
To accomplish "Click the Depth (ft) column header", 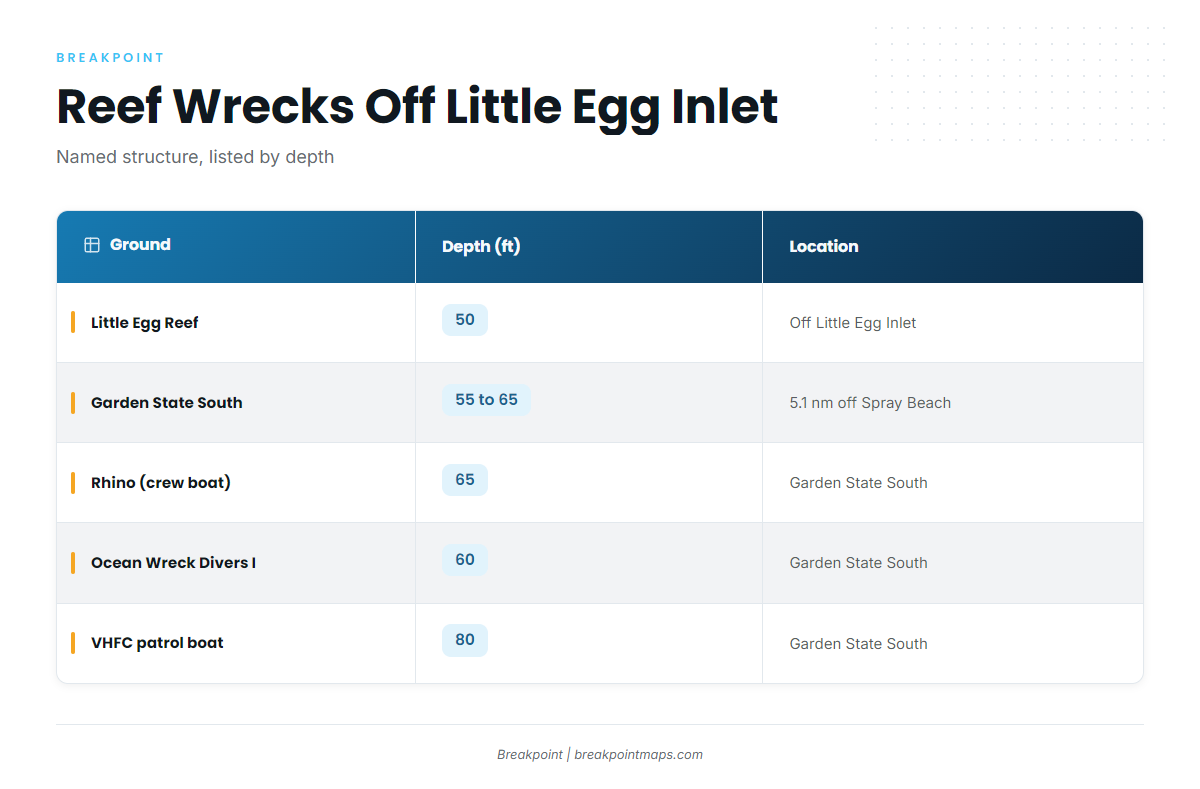I will click(x=589, y=247).
